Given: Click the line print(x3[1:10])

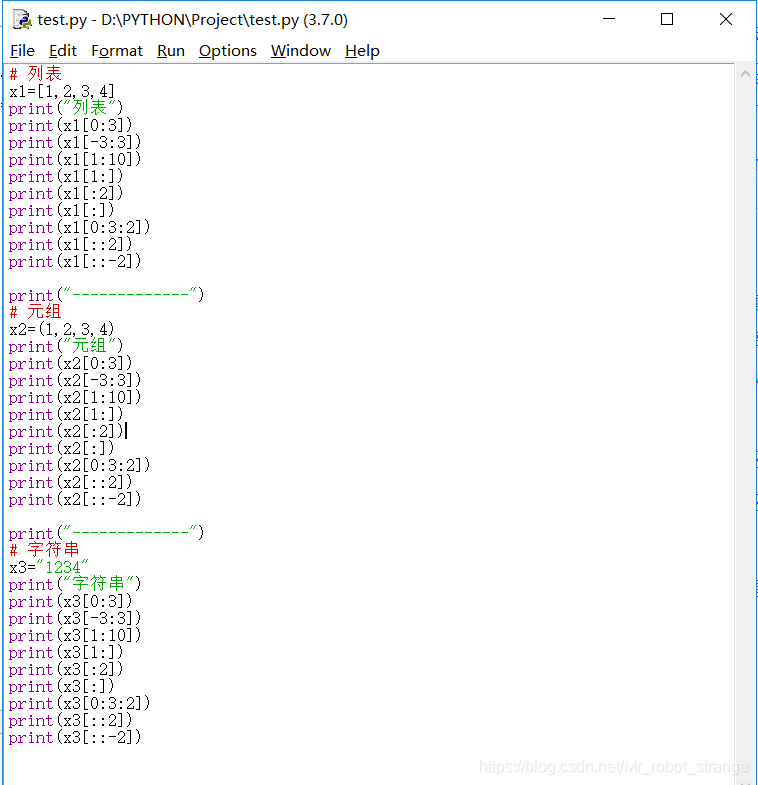Looking at the screenshot, I should [x=75, y=635].
